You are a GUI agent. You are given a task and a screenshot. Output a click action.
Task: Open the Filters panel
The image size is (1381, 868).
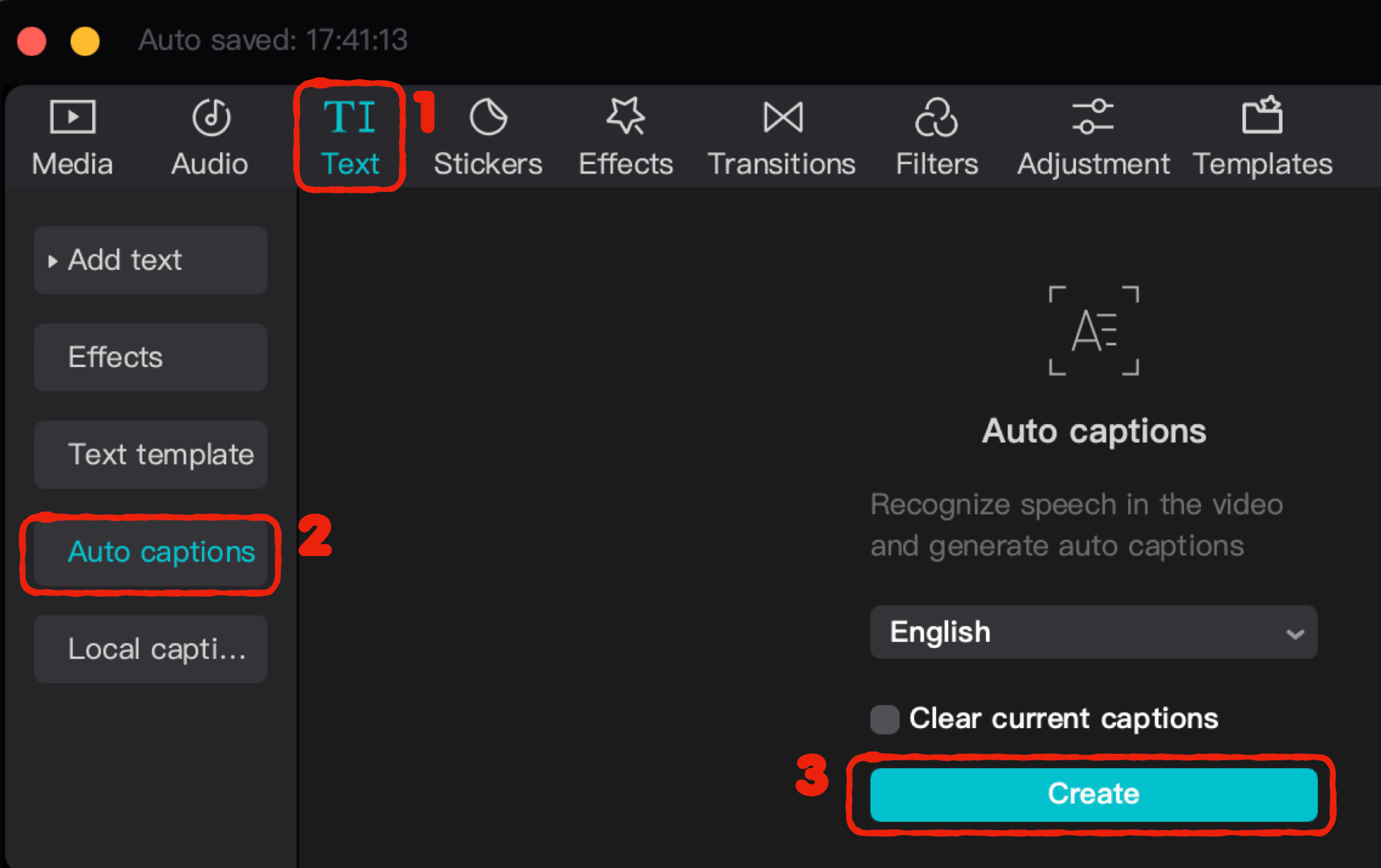[x=936, y=136]
